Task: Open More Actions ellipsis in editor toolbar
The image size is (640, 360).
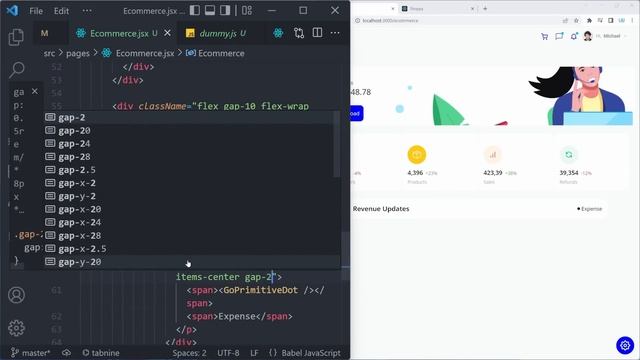Action: tap(335, 33)
